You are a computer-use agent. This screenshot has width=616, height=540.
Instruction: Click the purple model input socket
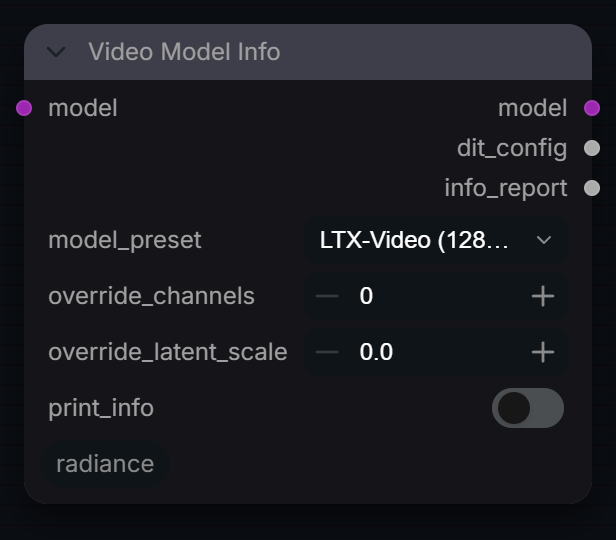[x=24, y=108]
